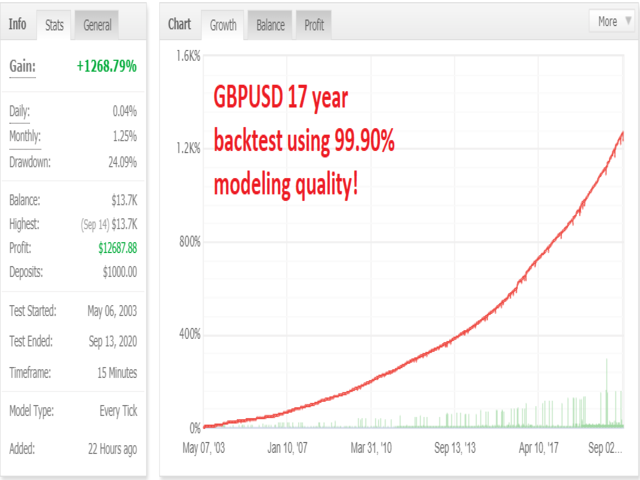Click the Mar 31, '10 x-axis label
Image resolution: width=640 pixels, height=480 pixels.
pyautogui.click(x=371, y=448)
